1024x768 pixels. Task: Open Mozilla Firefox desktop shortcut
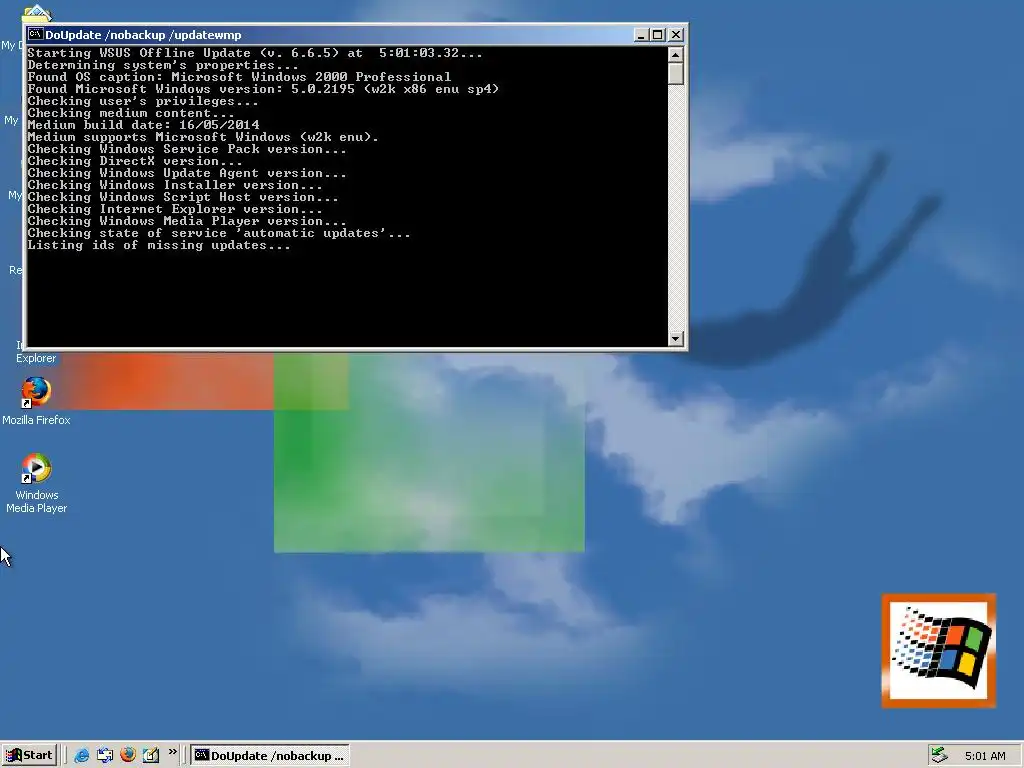36,401
